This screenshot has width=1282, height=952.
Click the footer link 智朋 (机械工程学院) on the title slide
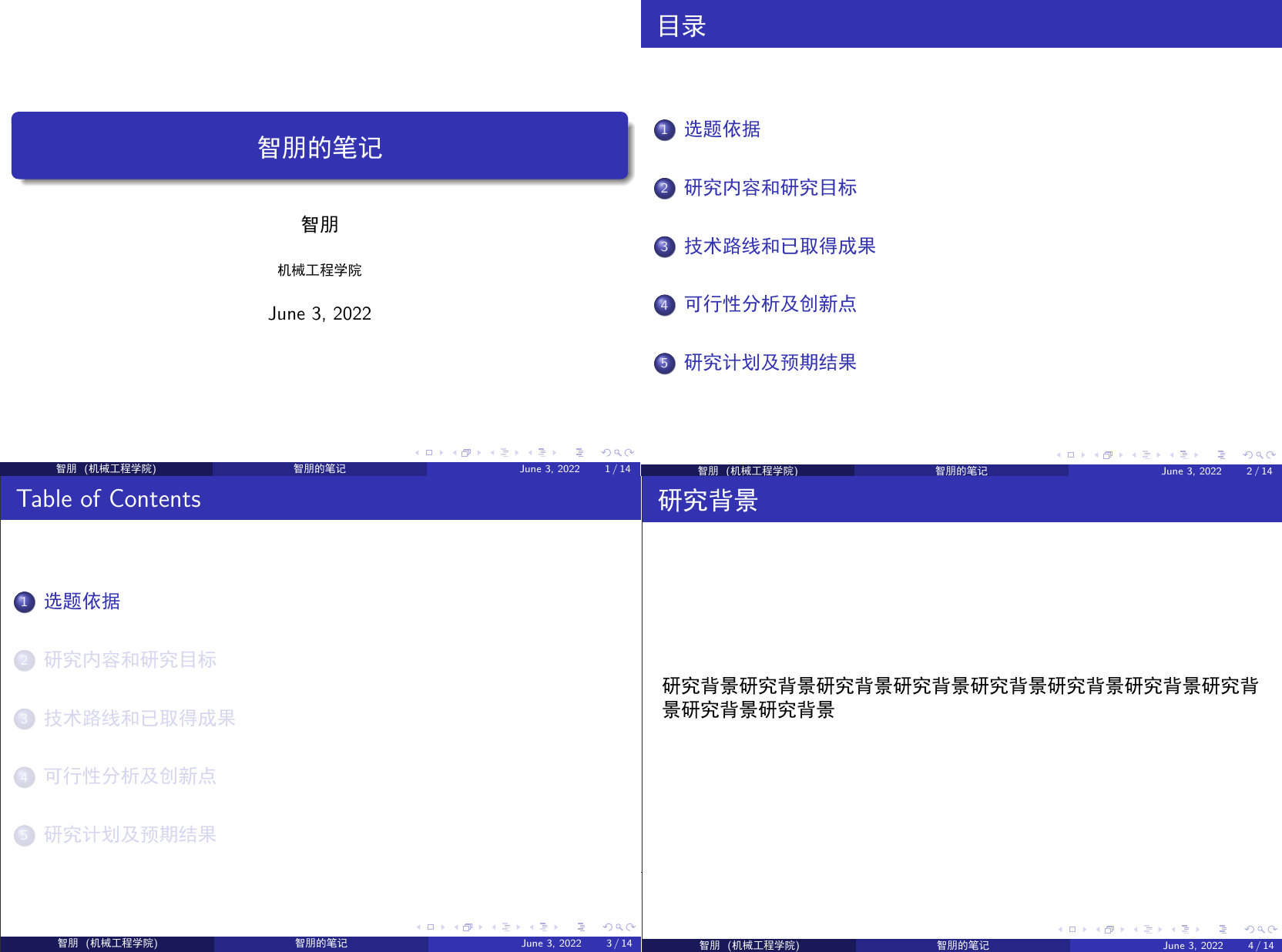tap(106, 468)
